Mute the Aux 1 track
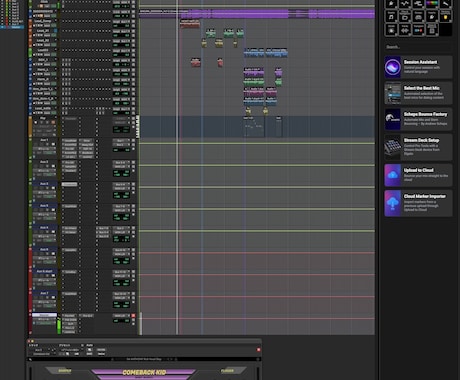The height and width of the screenshot is (380, 460). (x=53, y=144)
